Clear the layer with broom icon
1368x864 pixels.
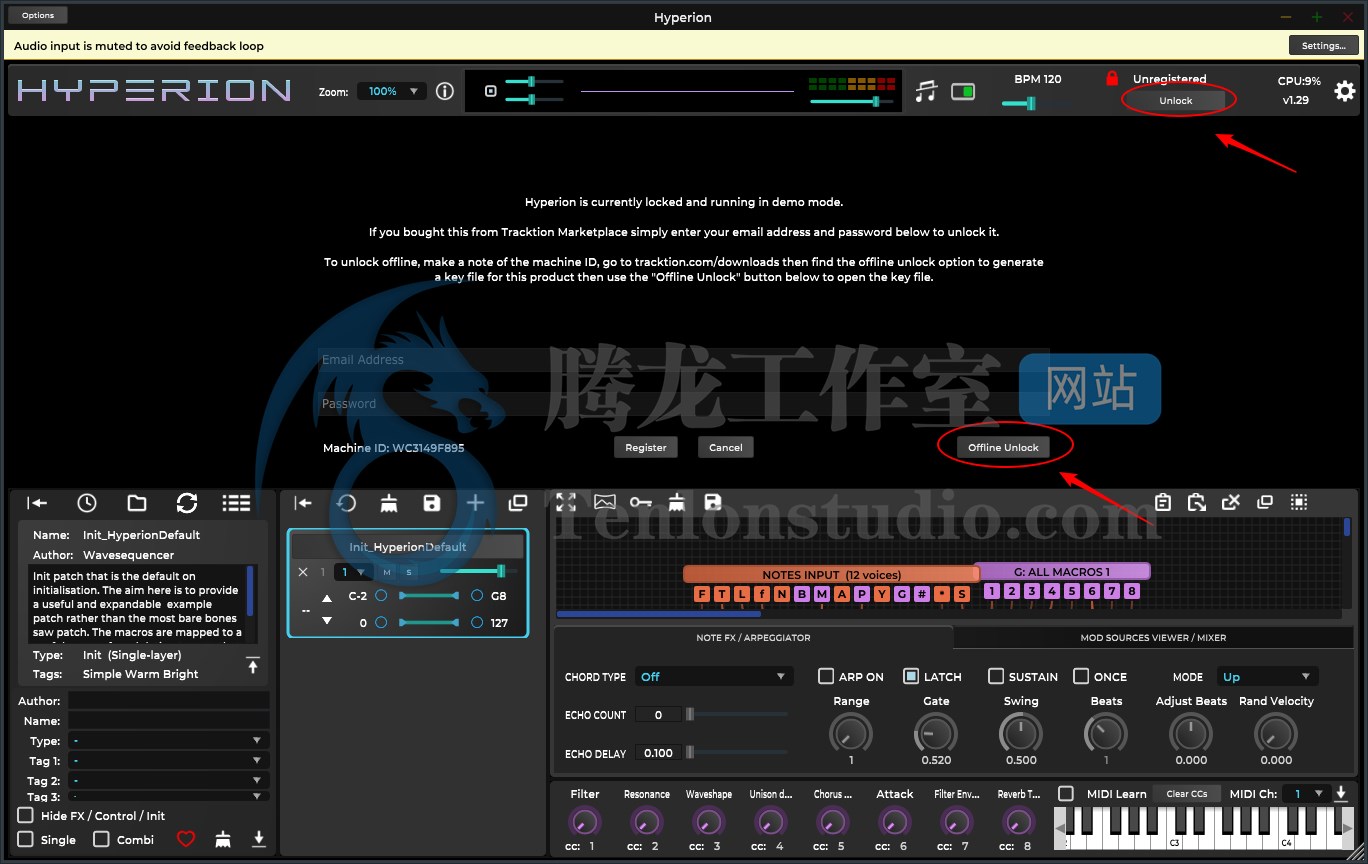[x=389, y=503]
